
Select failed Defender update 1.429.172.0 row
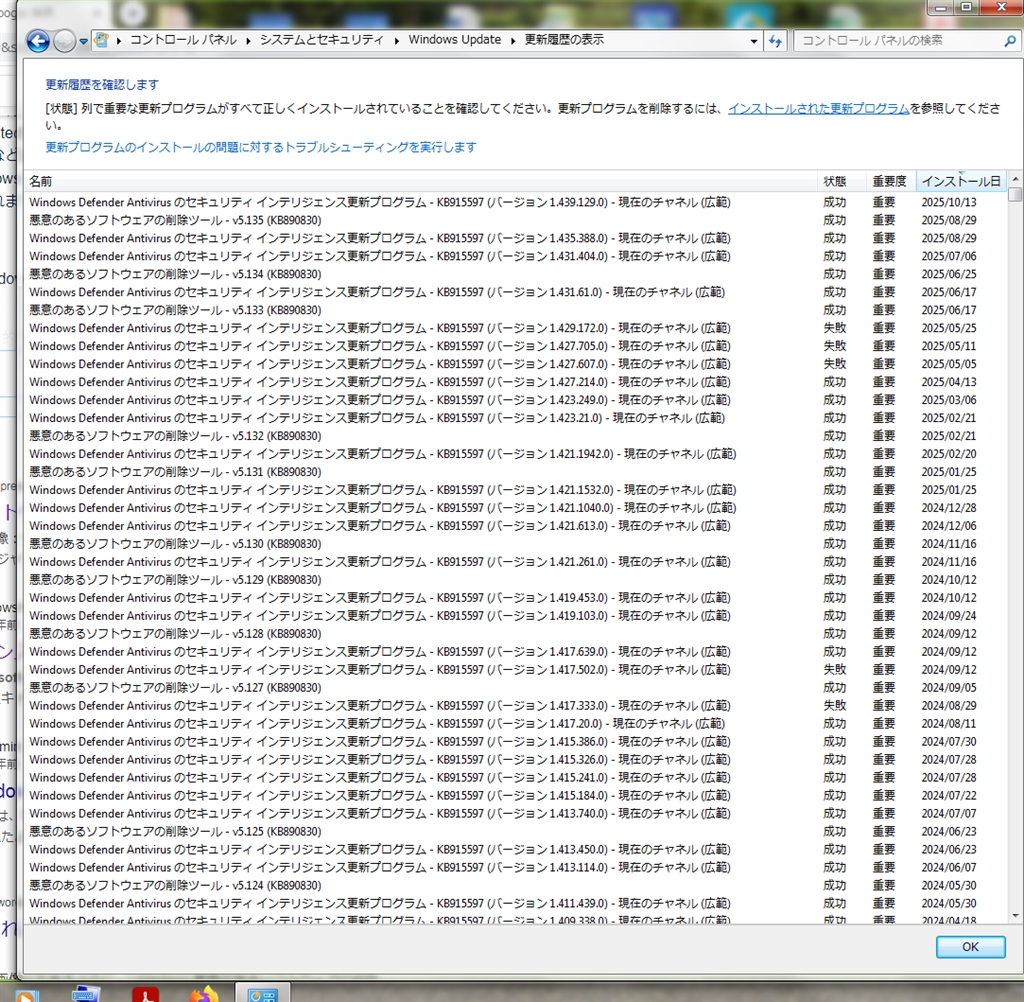click(516, 328)
